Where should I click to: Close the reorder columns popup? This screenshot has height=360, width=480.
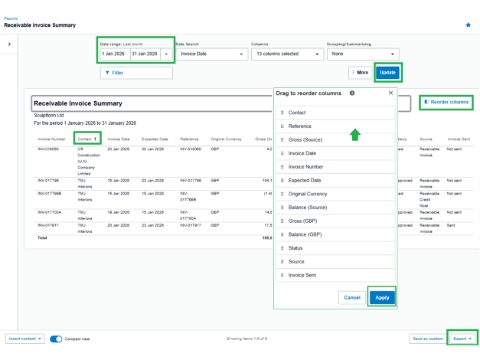pos(391,93)
